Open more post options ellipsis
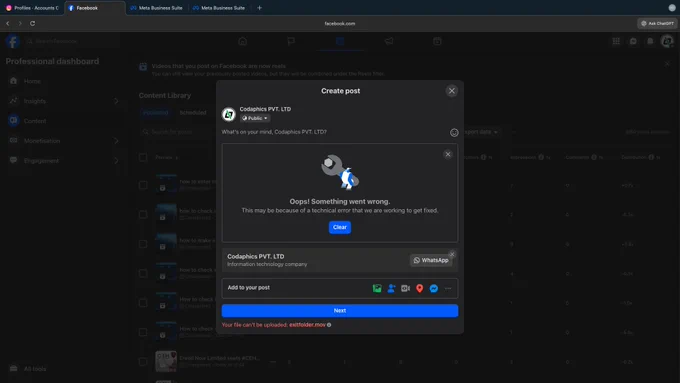Viewport: 680px width, 383px height. [x=448, y=288]
